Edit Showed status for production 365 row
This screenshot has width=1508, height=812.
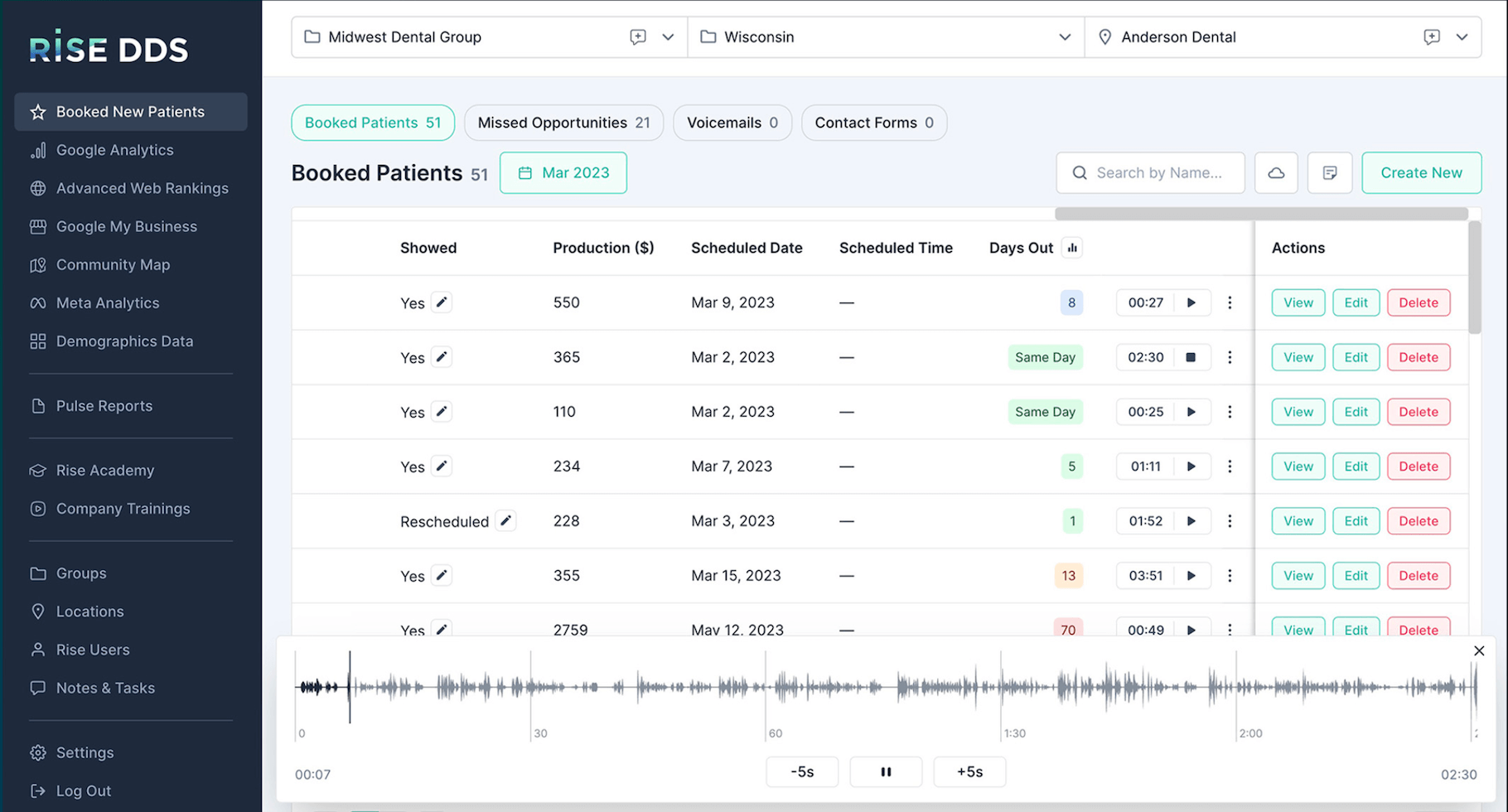point(442,357)
